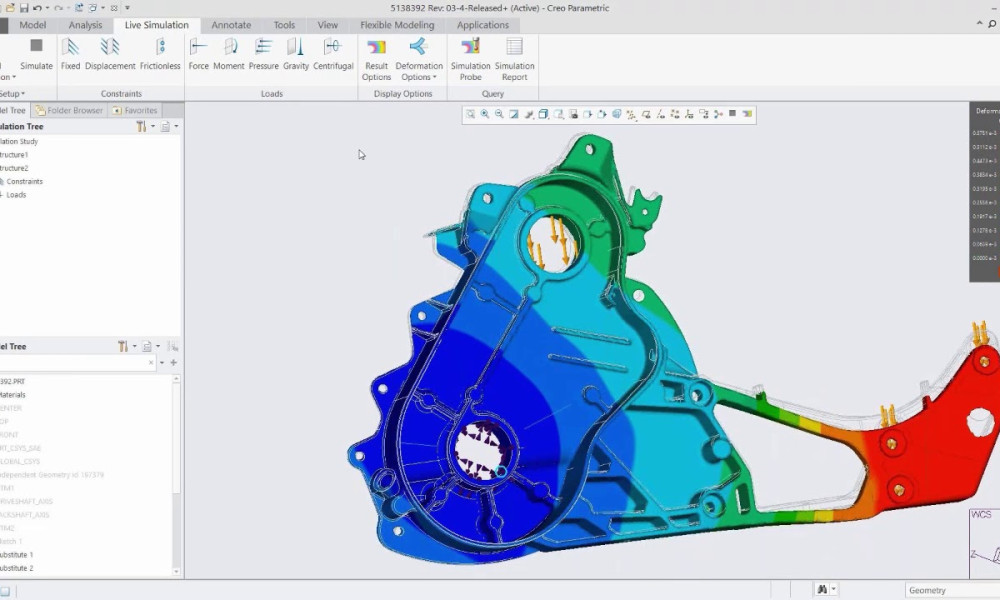This screenshot has width=1000, height=600.
Task: Select the Constraints node in Simulation Tree
Action: [24, 182]
